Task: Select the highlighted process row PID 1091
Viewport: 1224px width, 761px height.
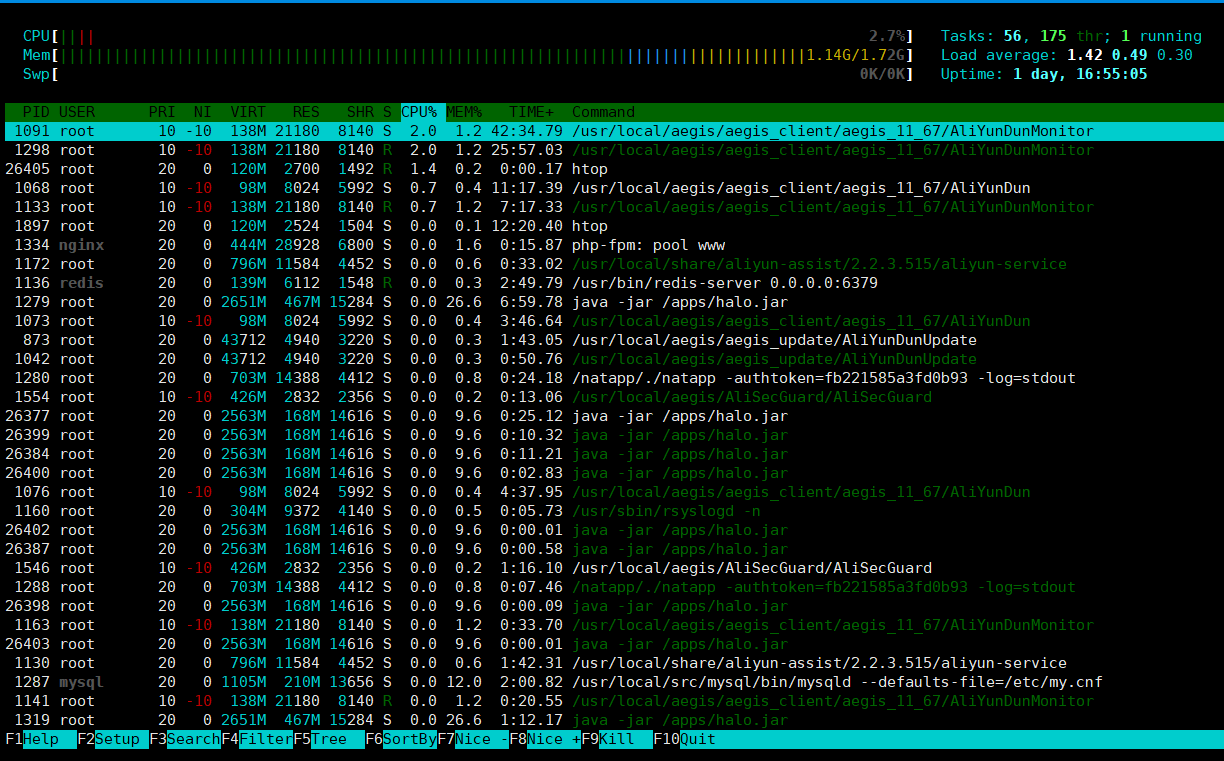Action: click(x=612, y=131)
